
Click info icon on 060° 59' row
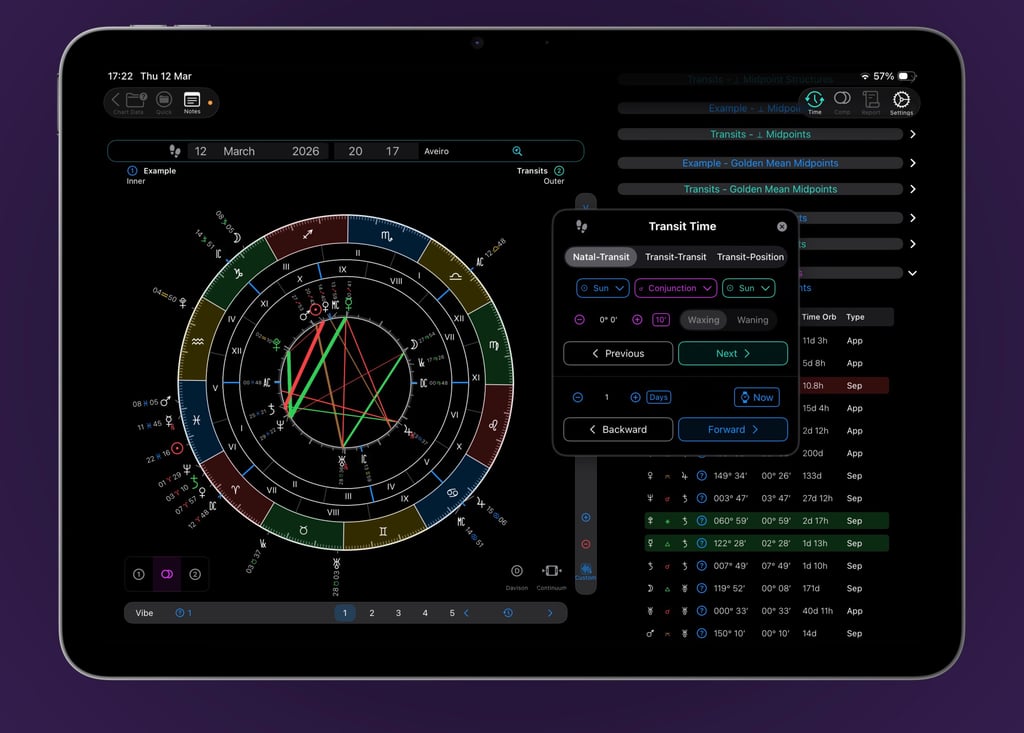point(701,521)
